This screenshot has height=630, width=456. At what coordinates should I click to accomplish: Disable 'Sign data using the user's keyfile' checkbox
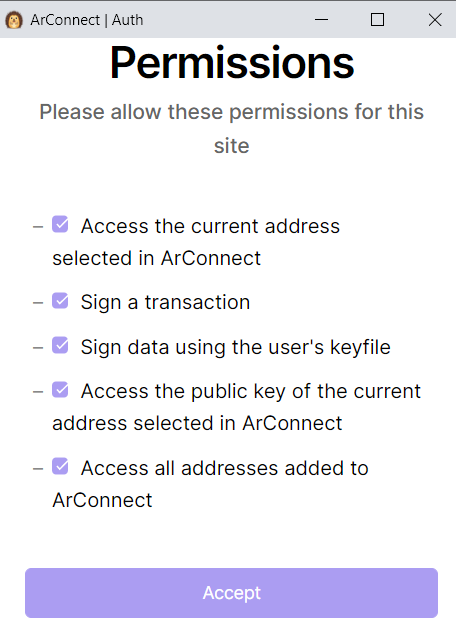click(x=60, y=346)
